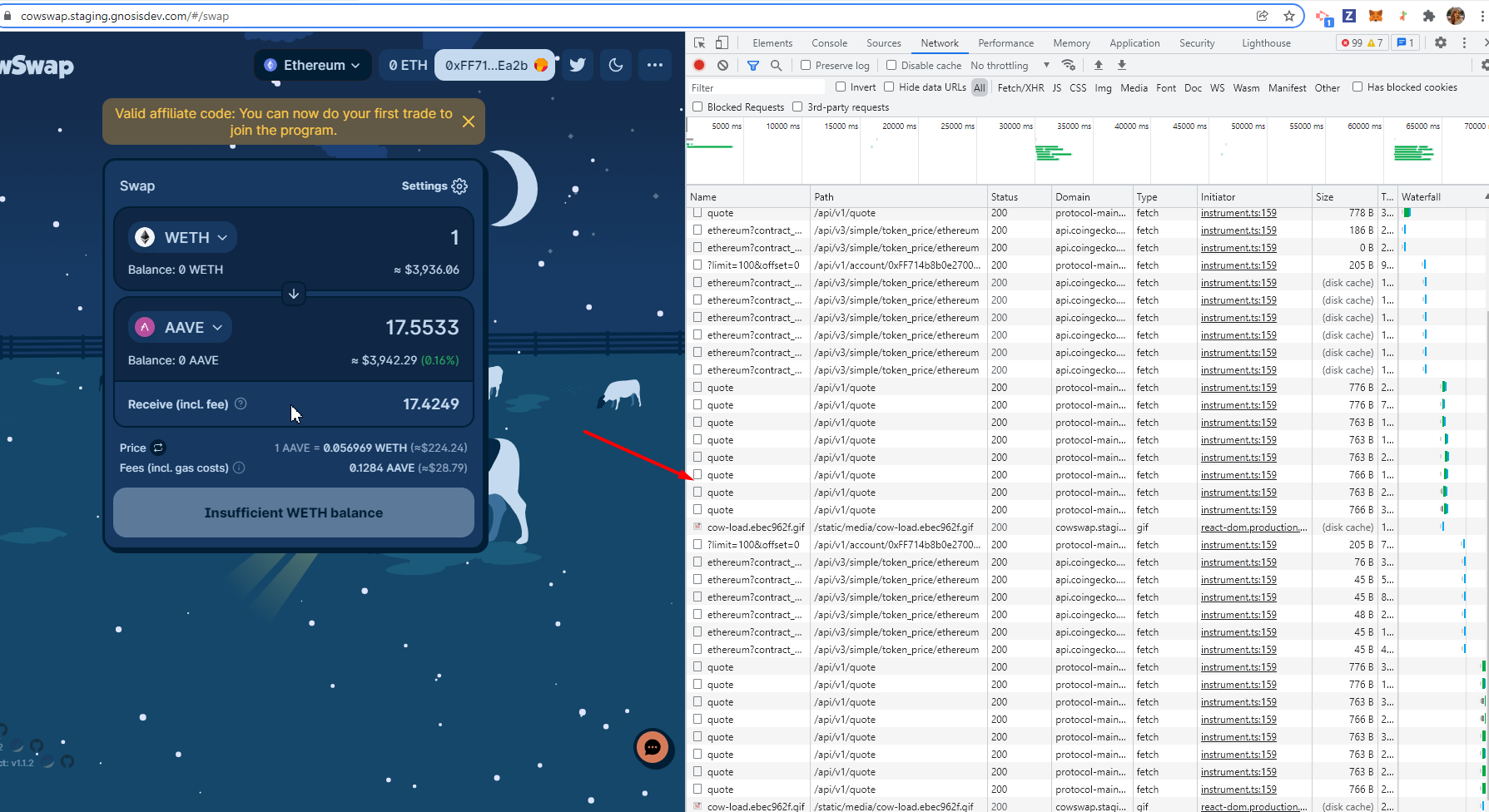Open DevTools customize three-dots menu

[1464, 42]
